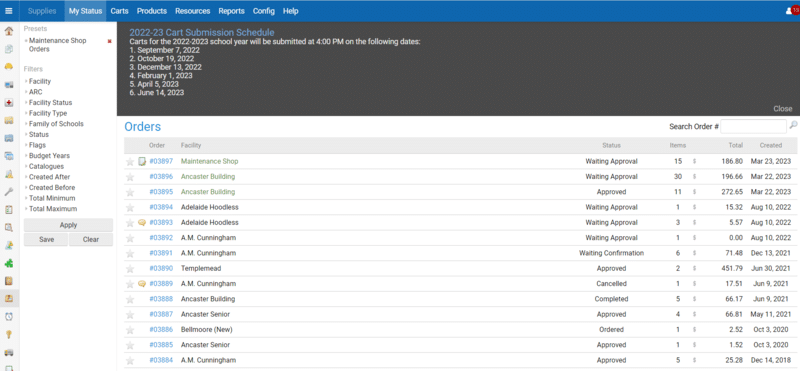This screenshot has height=371, width=800.
Task: Sort by the Created column header
Action: pos(770,145)
